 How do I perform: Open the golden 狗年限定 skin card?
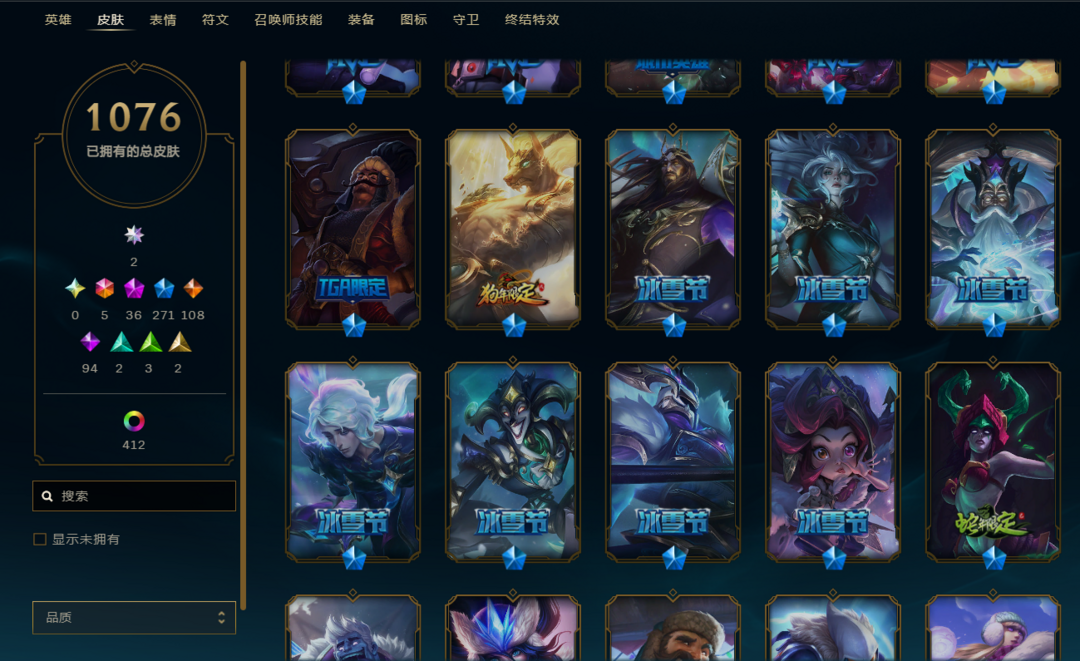(x=512, y=229)
